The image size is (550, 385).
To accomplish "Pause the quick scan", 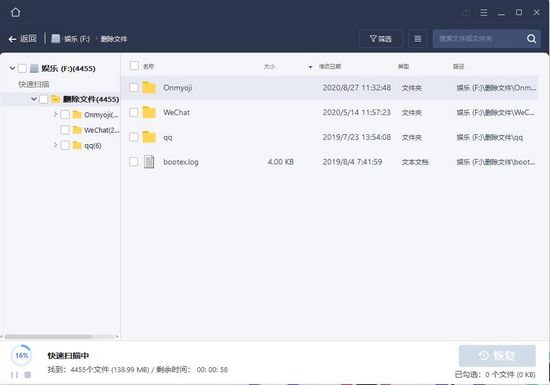I will (14, 375).
